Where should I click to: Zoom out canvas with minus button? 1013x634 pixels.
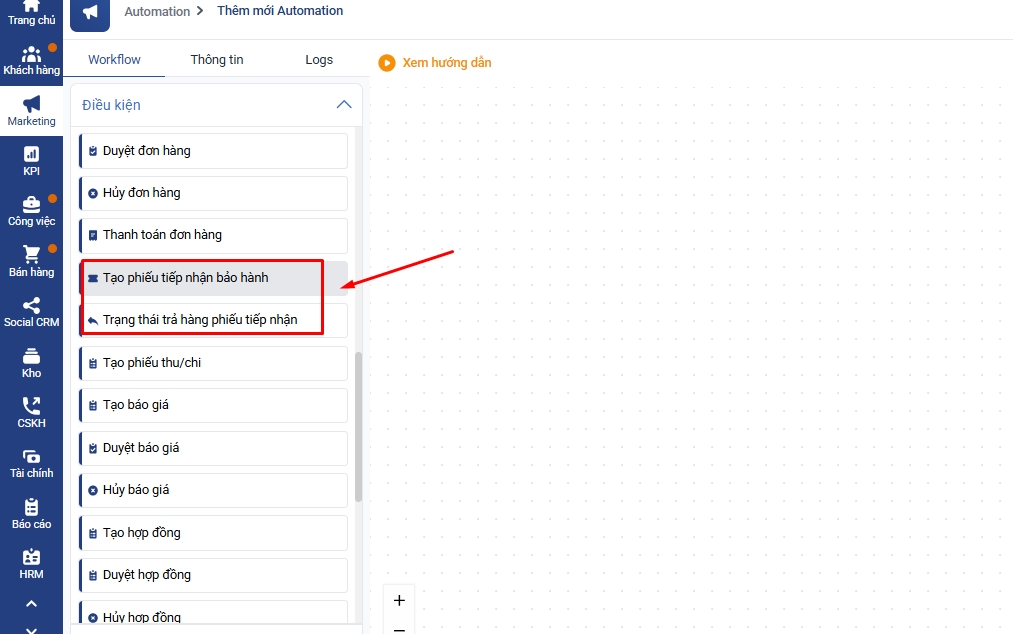click(399, 628)
